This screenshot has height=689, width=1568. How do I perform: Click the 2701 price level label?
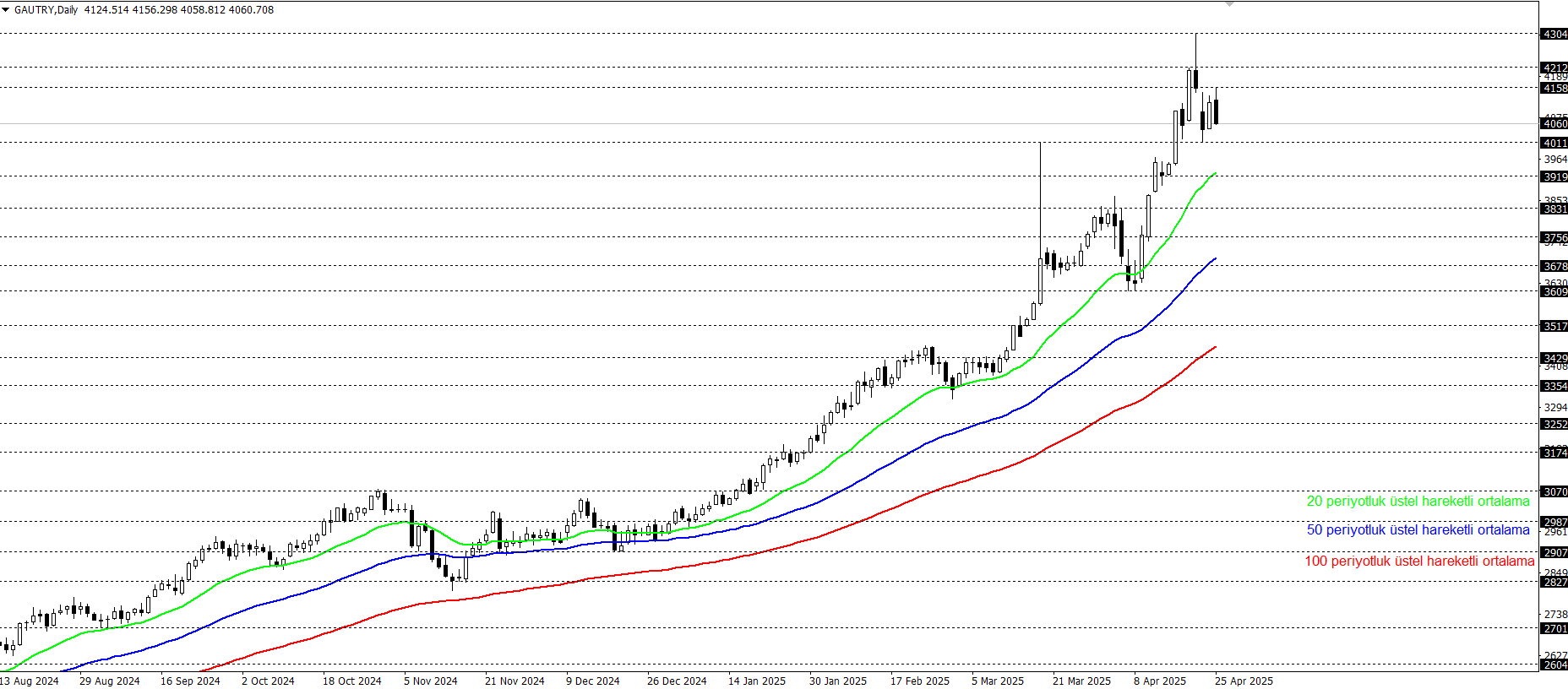pos(1554,628)
